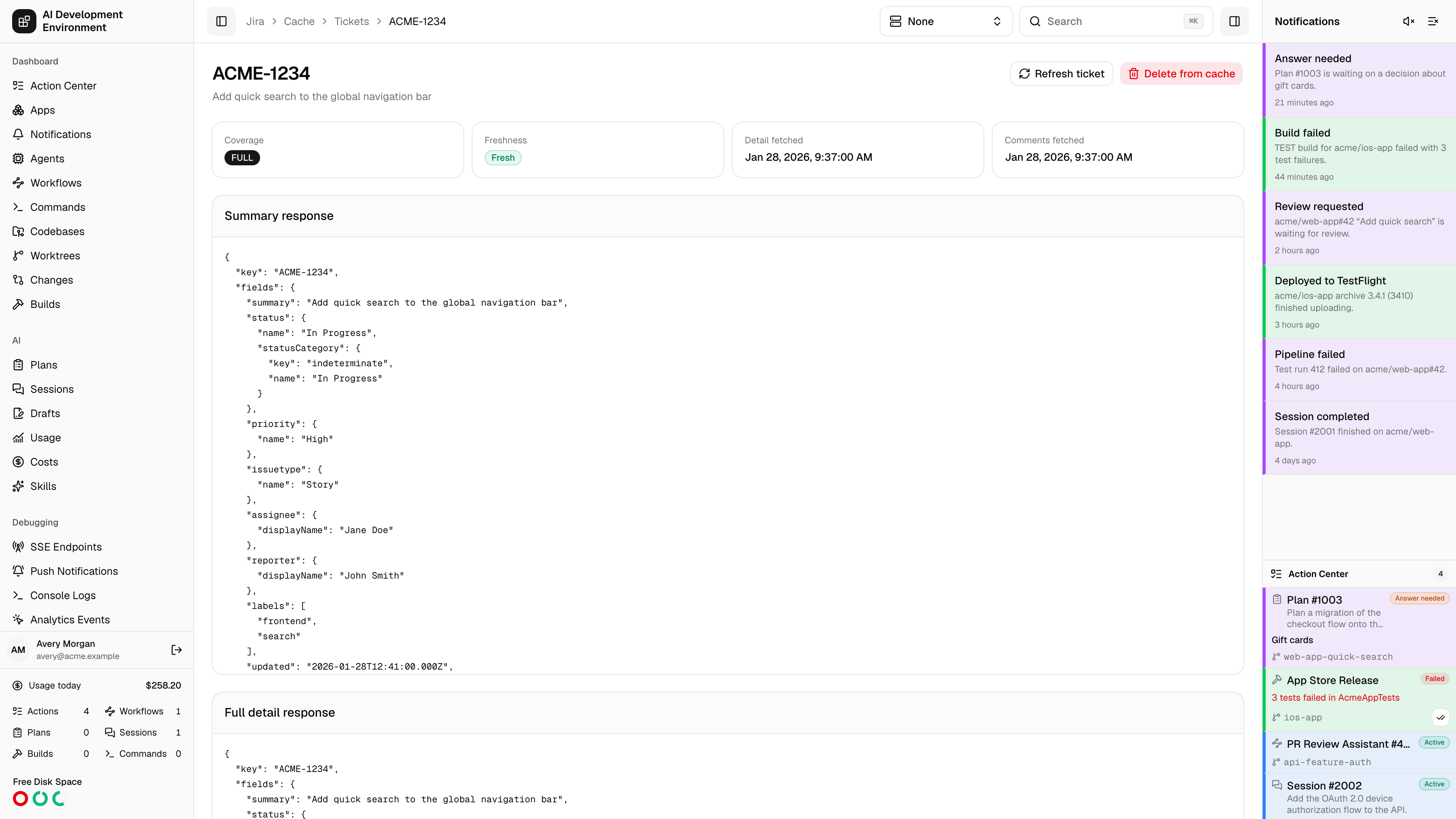This screenshot has height=819, width=1456.
Task: Click the logout icon beside Avery Morgan
Action: pyautogui.click(x=176, y=650)
